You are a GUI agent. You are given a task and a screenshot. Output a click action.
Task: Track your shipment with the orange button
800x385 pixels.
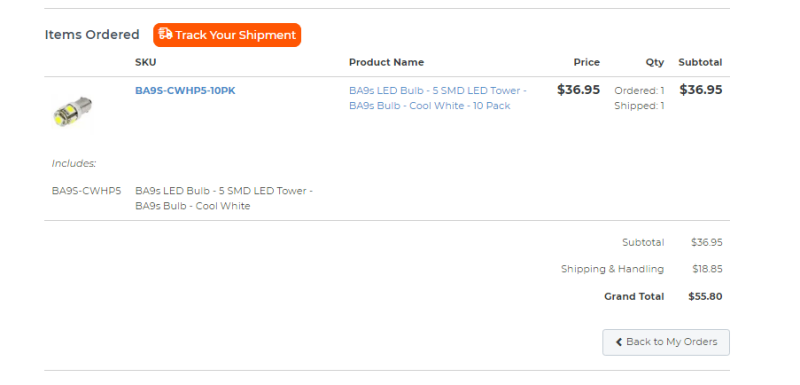227,35
